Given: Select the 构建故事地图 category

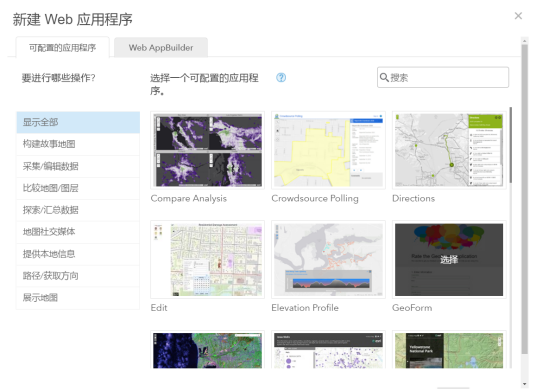Looking at the screenshot, I should 78,144.
